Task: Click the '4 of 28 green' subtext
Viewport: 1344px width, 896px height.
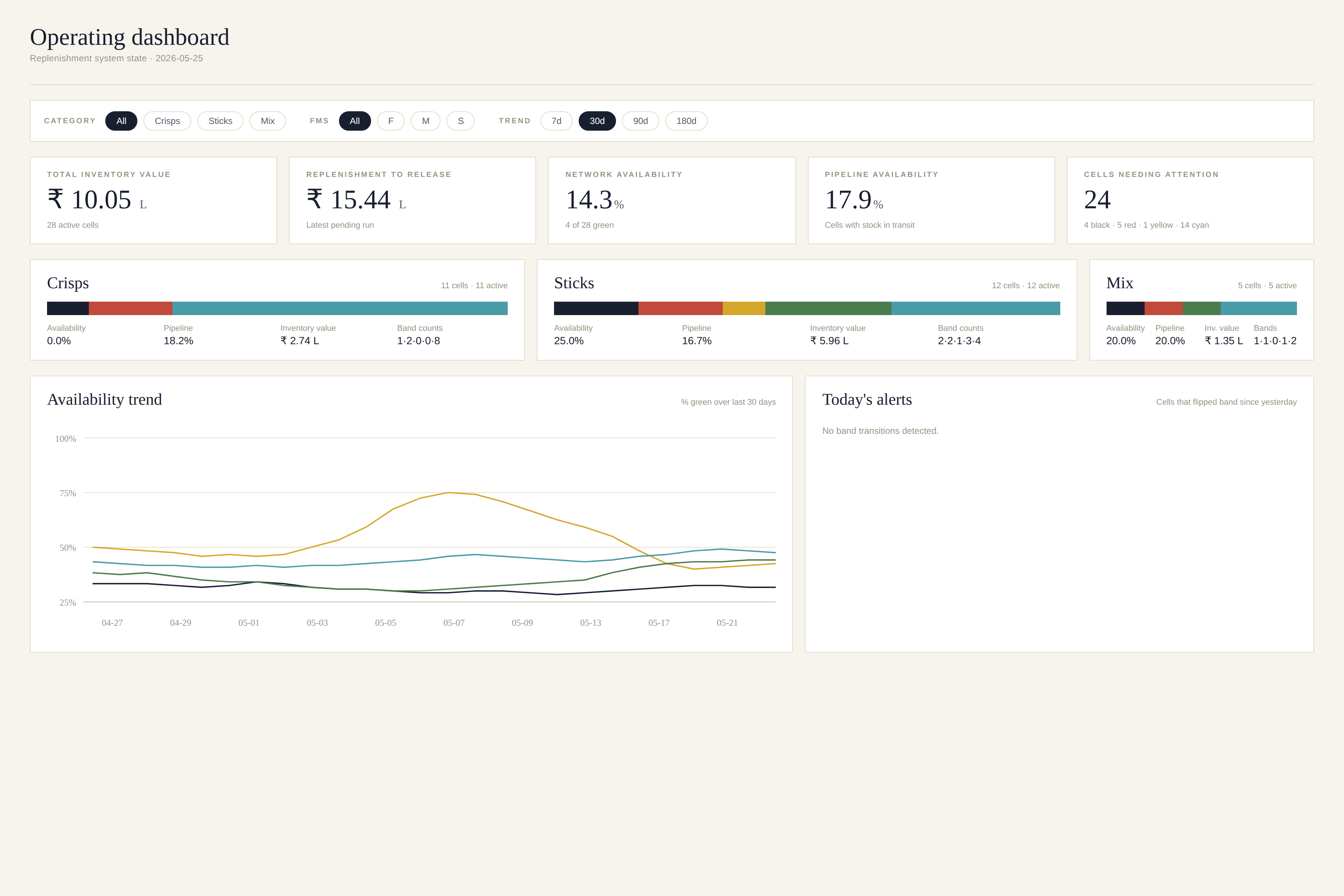Action: coord(590,225)
